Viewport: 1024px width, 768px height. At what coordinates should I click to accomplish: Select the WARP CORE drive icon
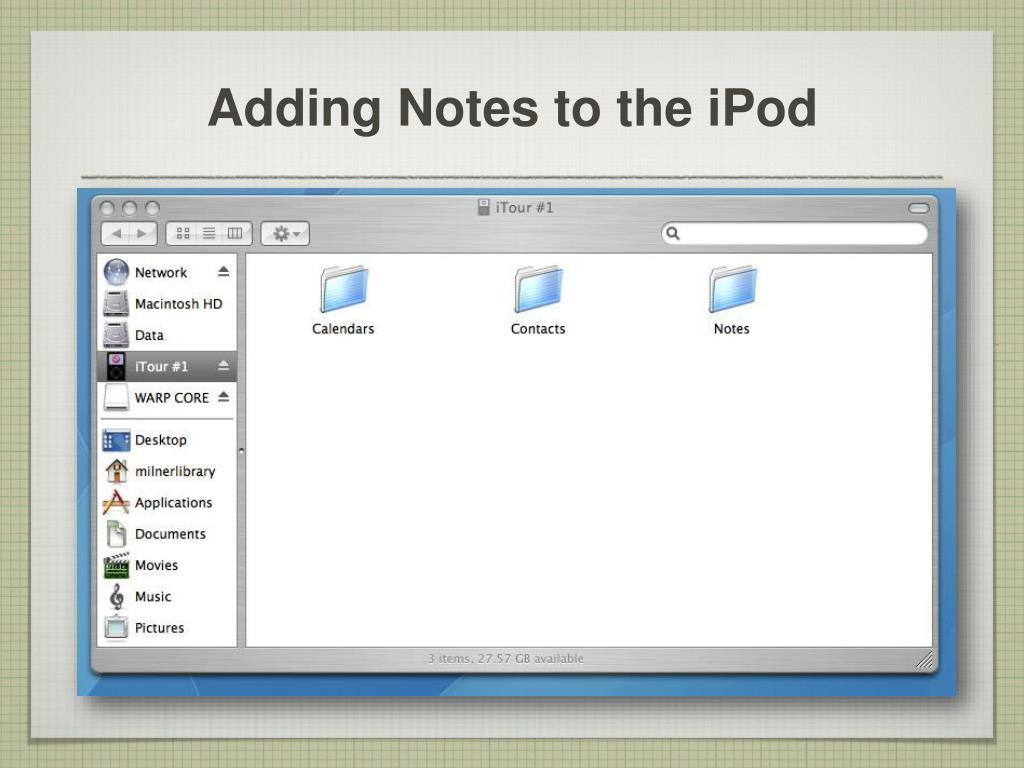tap(116, 397)
